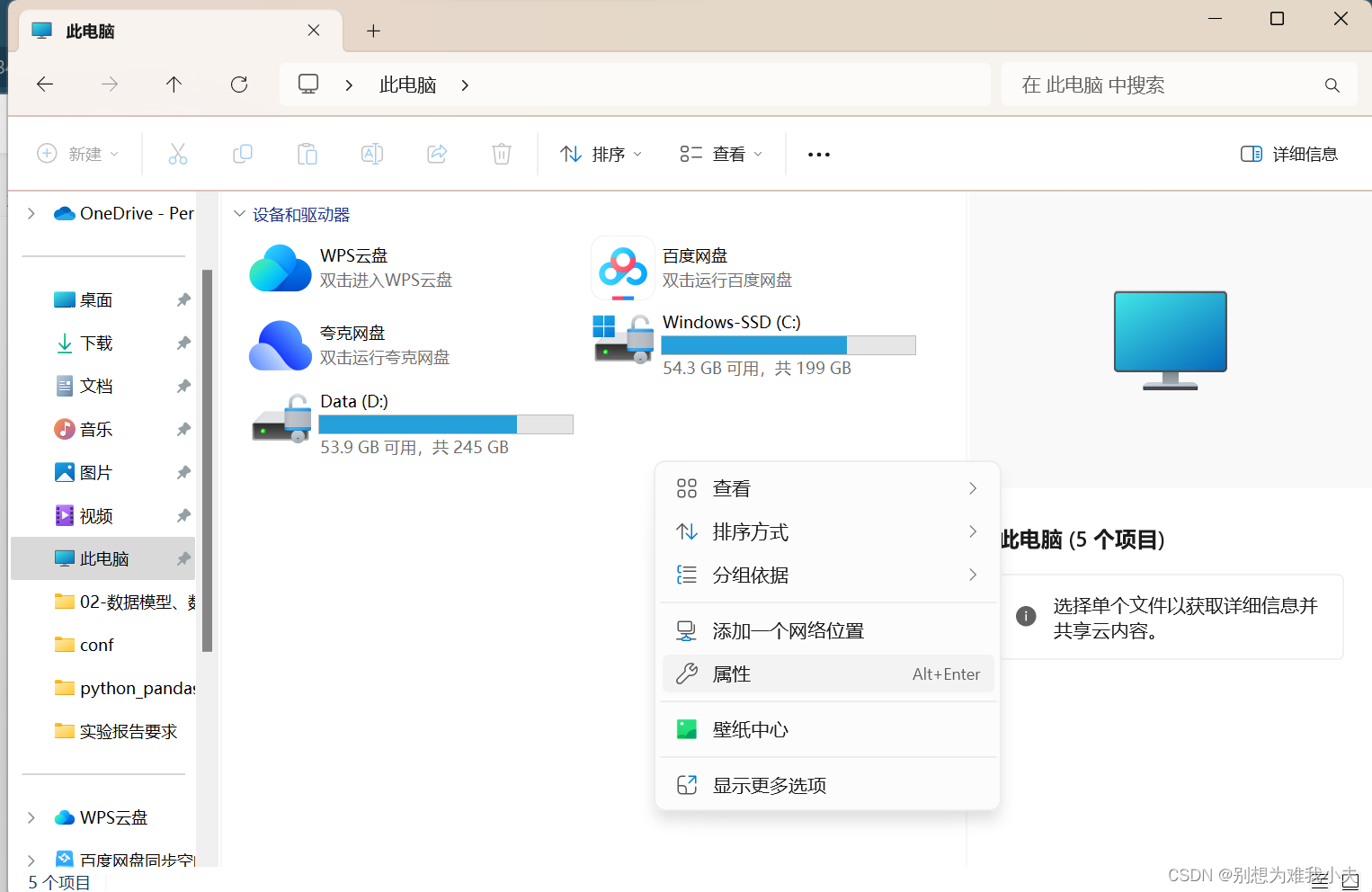Unpin 此电脑 from the sidebar
This screenshot has width=1372, height=892.
[x=183, y=558]
